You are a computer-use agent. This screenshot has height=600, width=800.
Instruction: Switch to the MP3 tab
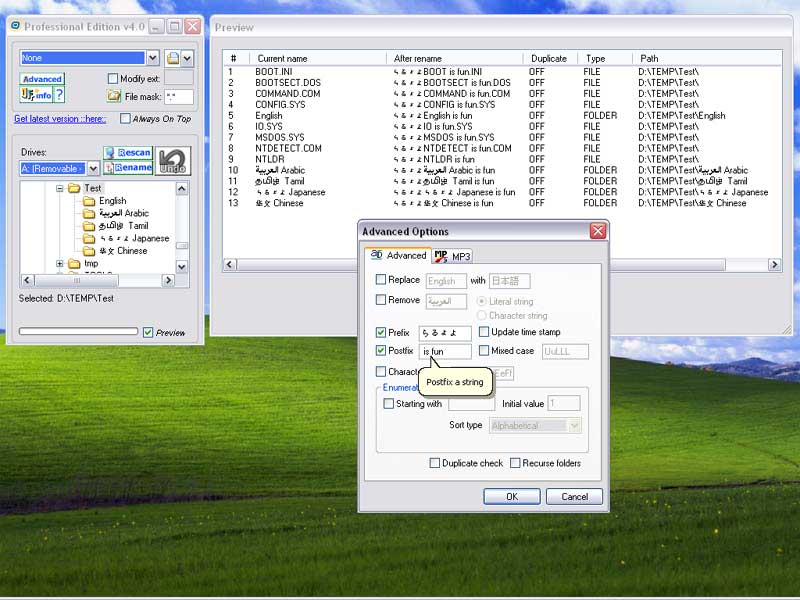(453, 256)
